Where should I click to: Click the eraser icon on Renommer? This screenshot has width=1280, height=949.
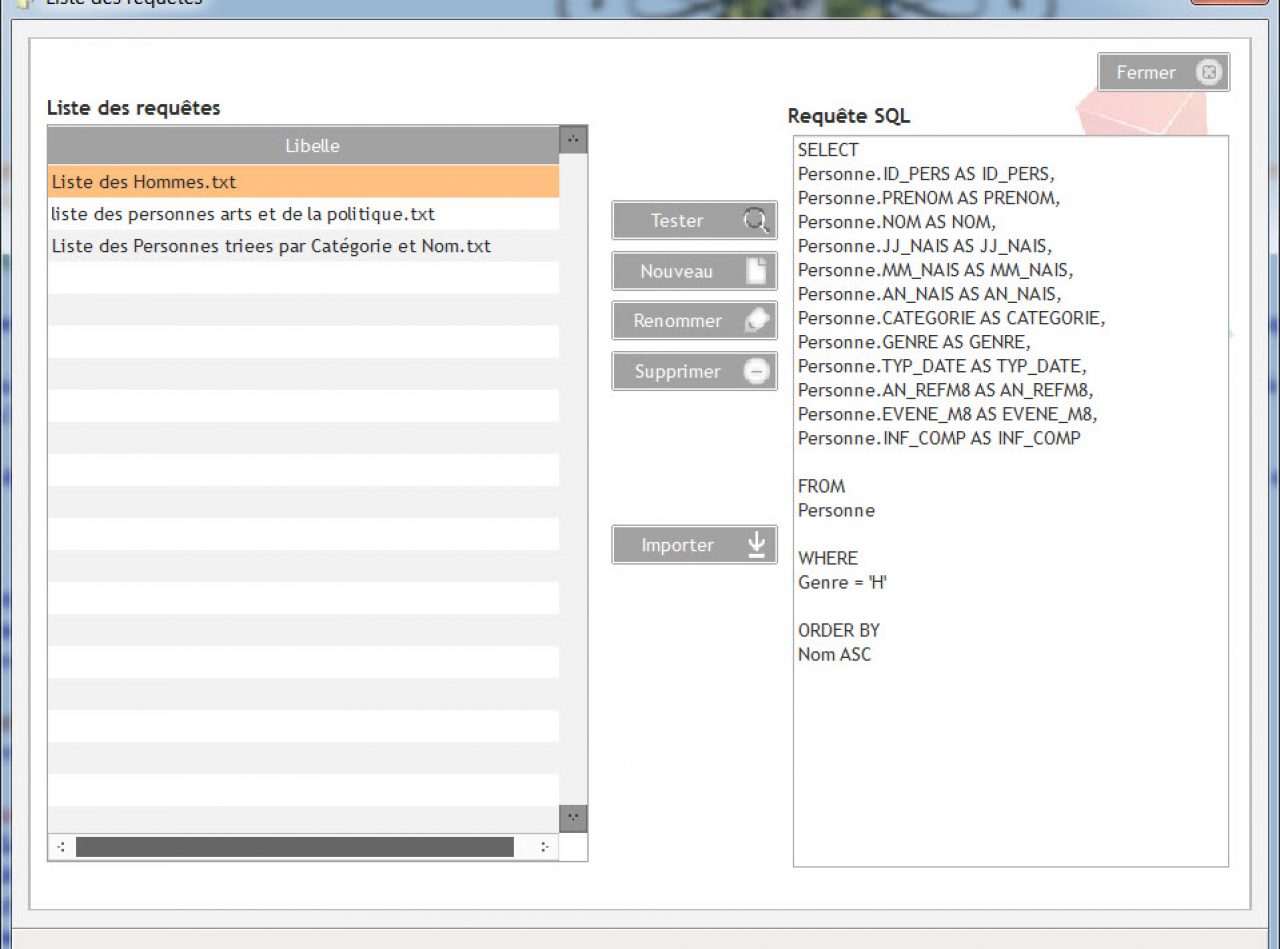click(x=757, y=321)
